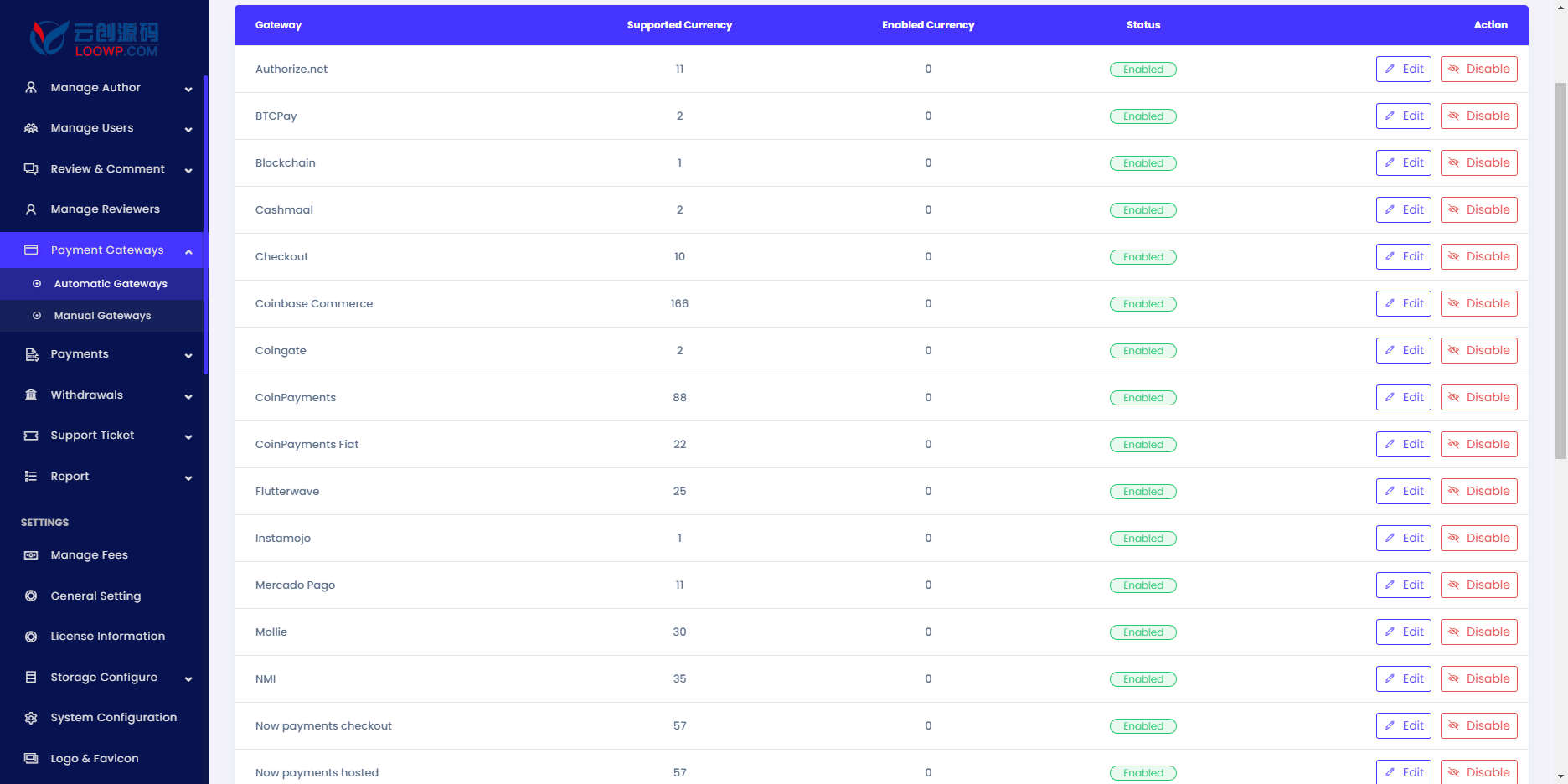Click the page vertical scrollbar thumb
The height and width of the screenshot is (784, 1568).
click(x=1560, y=271)
